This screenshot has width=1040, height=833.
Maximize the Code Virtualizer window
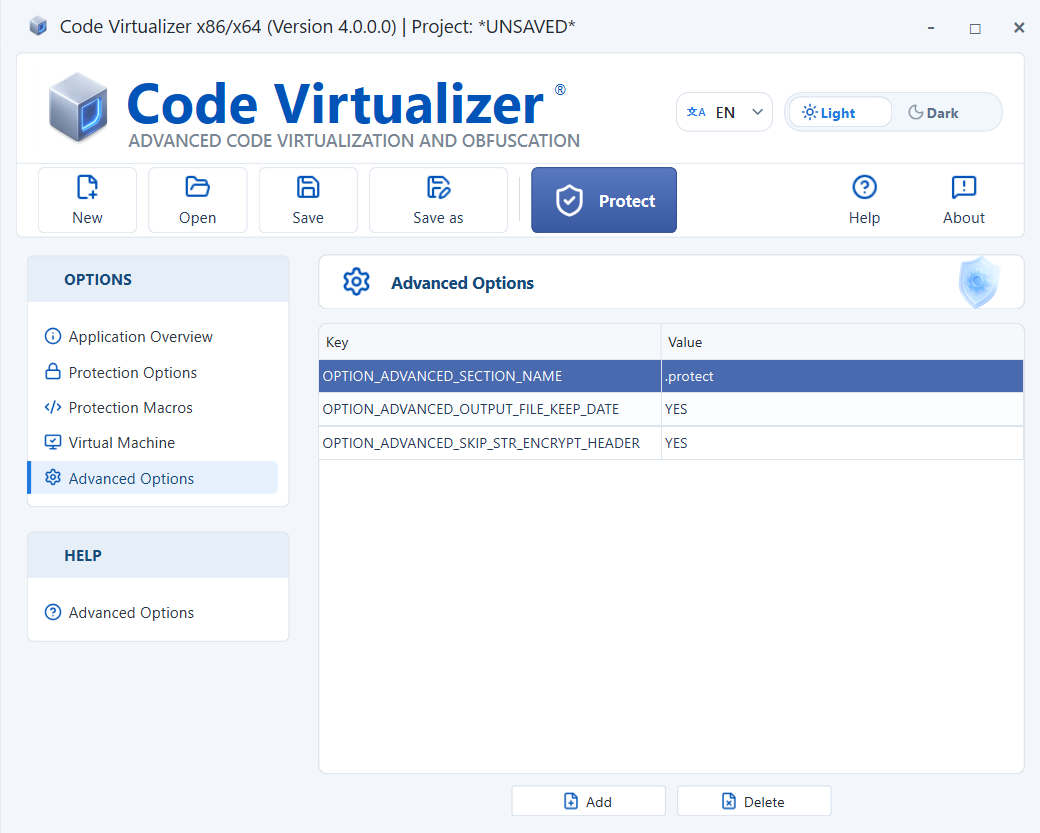(x=975, y=28)
